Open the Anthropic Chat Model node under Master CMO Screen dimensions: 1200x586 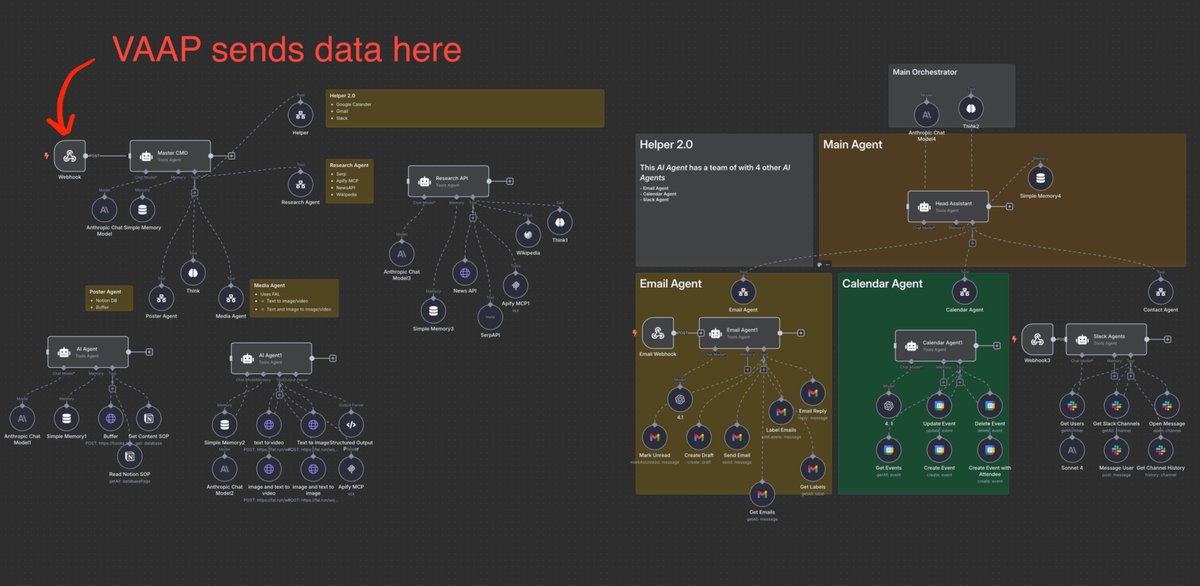click(x=104, y=210)
